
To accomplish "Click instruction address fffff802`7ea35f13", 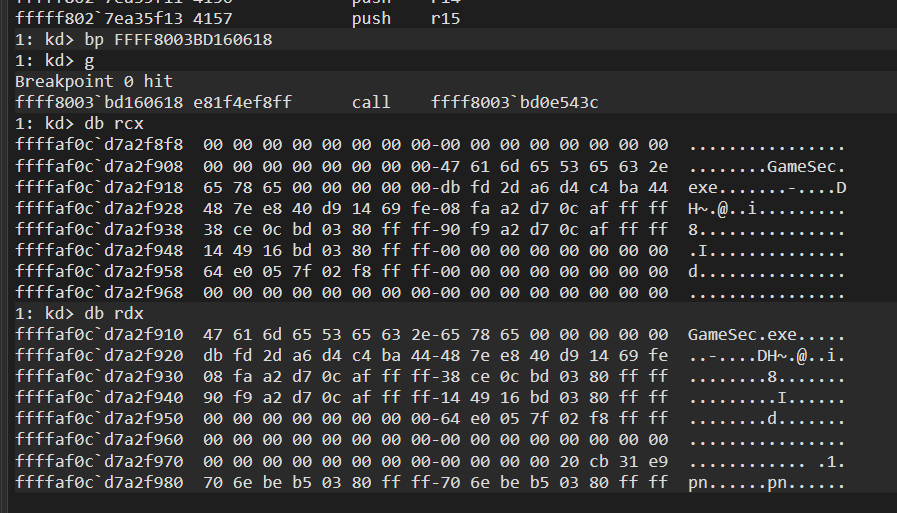I will pos(98,19).
